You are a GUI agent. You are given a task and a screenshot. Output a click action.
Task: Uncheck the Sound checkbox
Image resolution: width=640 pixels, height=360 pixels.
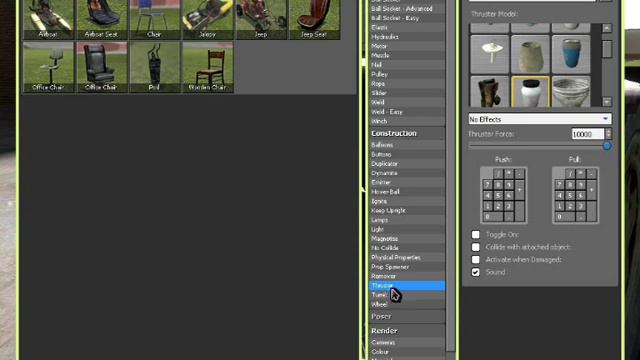[476, 272]
